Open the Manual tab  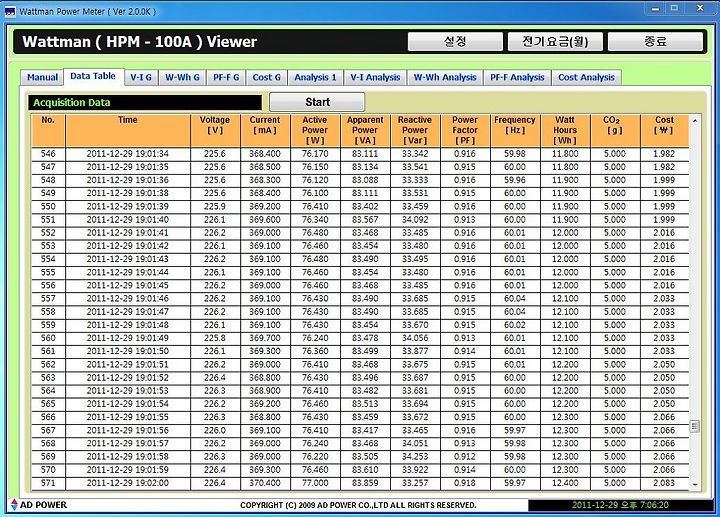pos(42,77)
